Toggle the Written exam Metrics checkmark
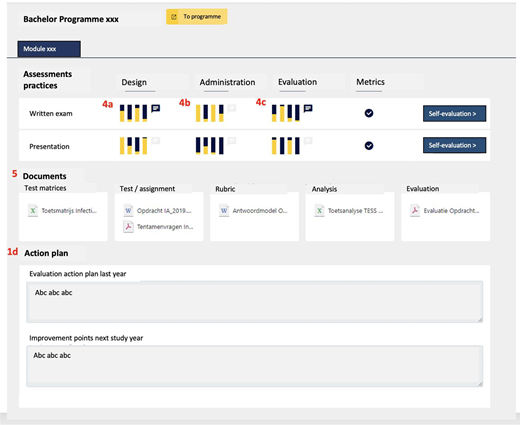This screenshot has height=425, width=520. [x=369, y=113]
